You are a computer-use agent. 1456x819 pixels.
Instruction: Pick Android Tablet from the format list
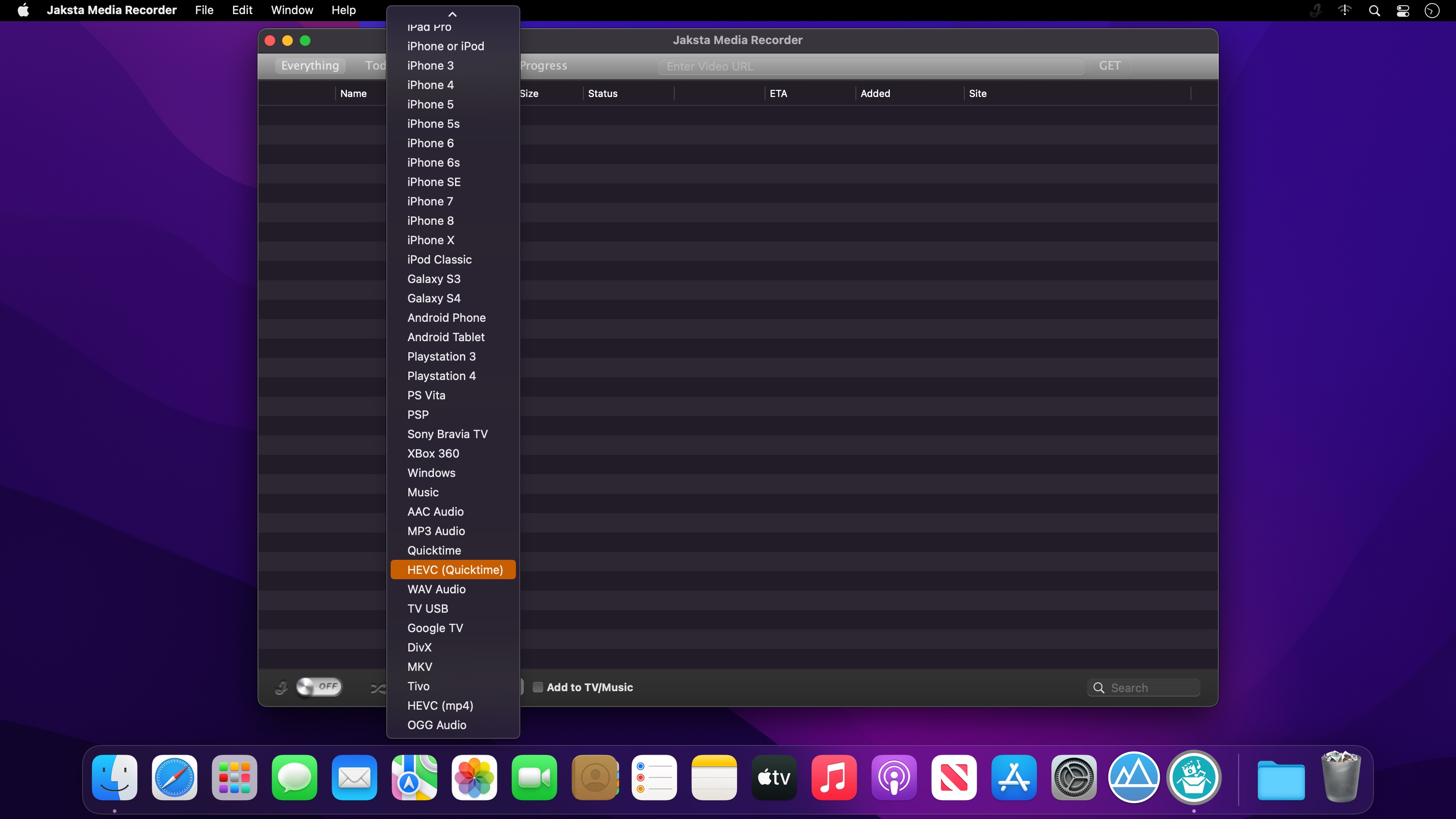[x=445, y=337]
